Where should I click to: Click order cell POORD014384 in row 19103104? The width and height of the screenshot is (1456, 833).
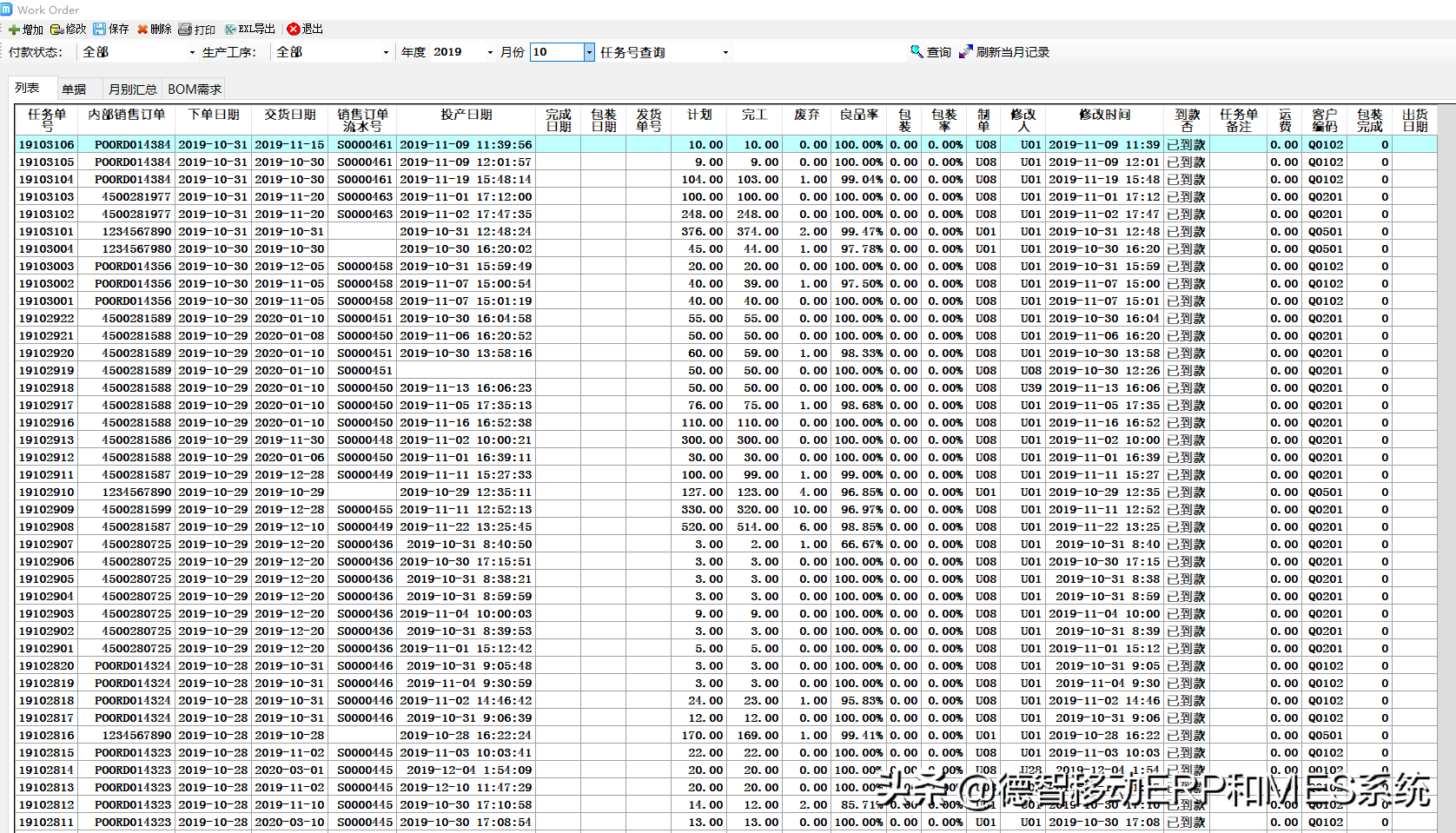[126, 179]
